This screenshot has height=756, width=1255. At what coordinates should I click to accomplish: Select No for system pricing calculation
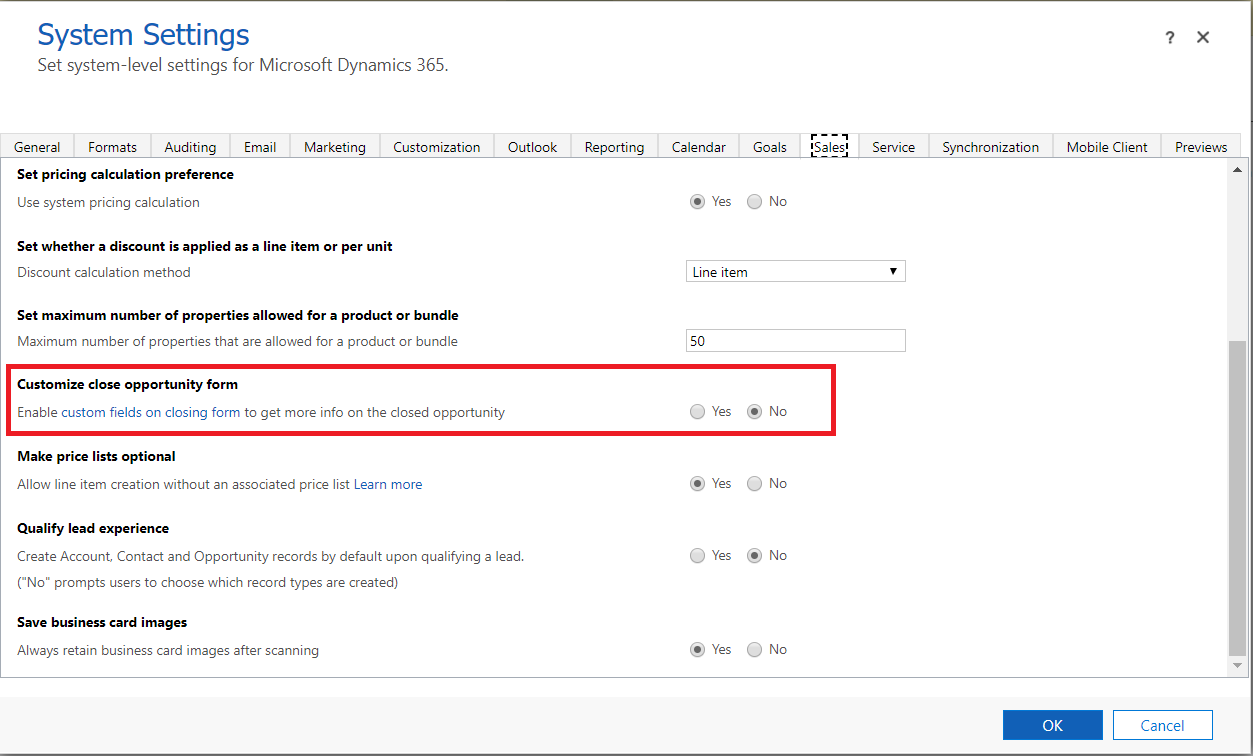tap(755, 202)
